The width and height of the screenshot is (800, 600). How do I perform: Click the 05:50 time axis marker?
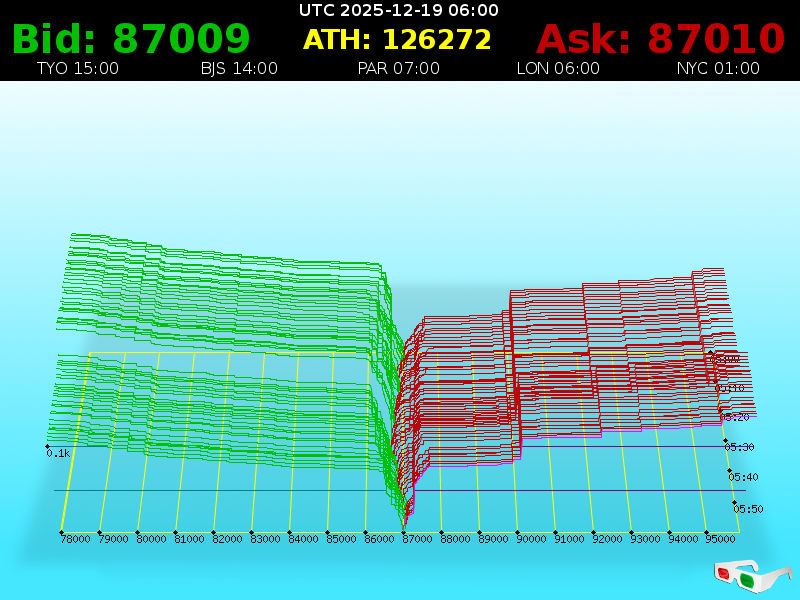coord(747,509)
